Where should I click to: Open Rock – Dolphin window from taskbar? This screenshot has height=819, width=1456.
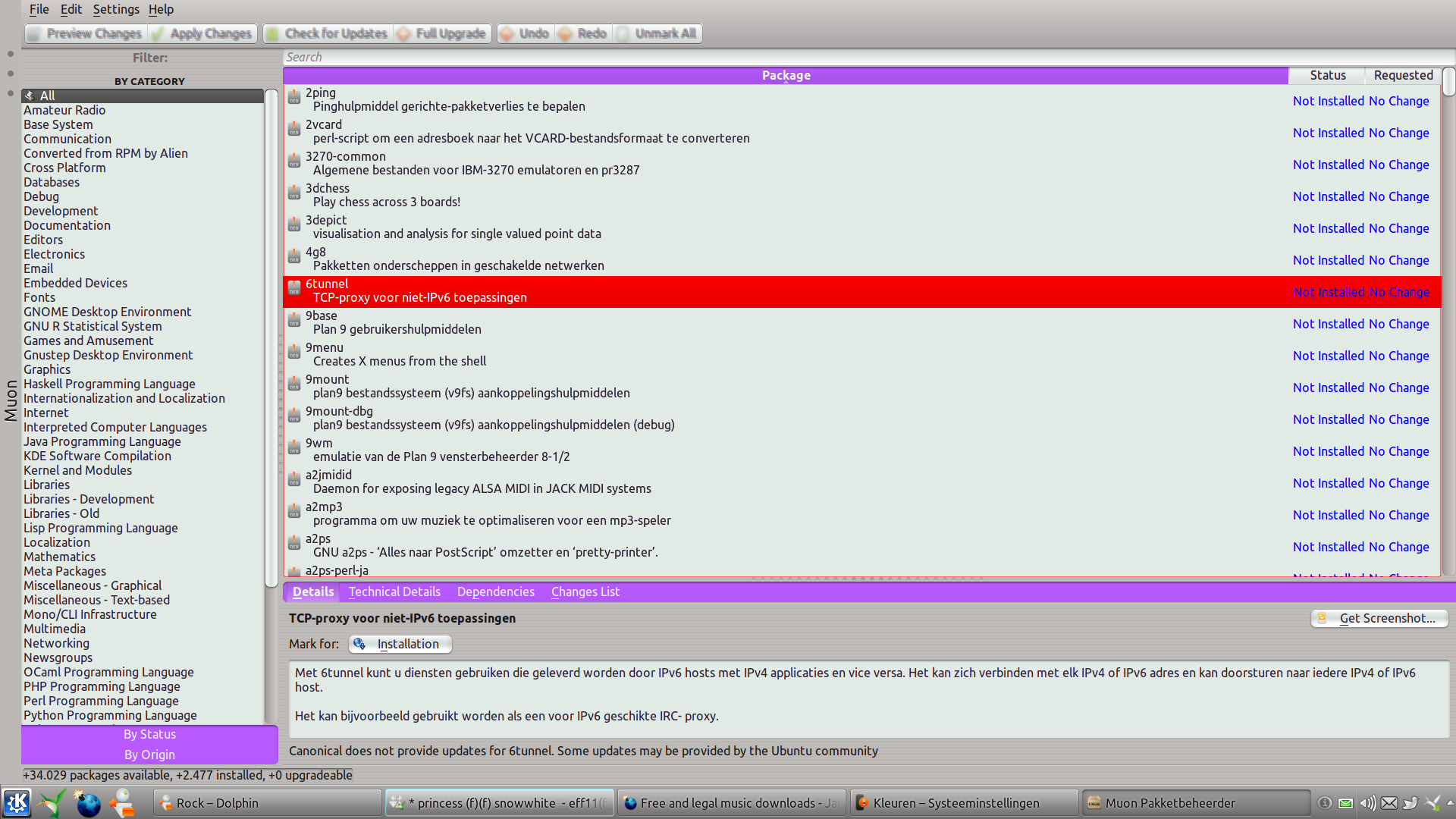[x=268, y=803]
